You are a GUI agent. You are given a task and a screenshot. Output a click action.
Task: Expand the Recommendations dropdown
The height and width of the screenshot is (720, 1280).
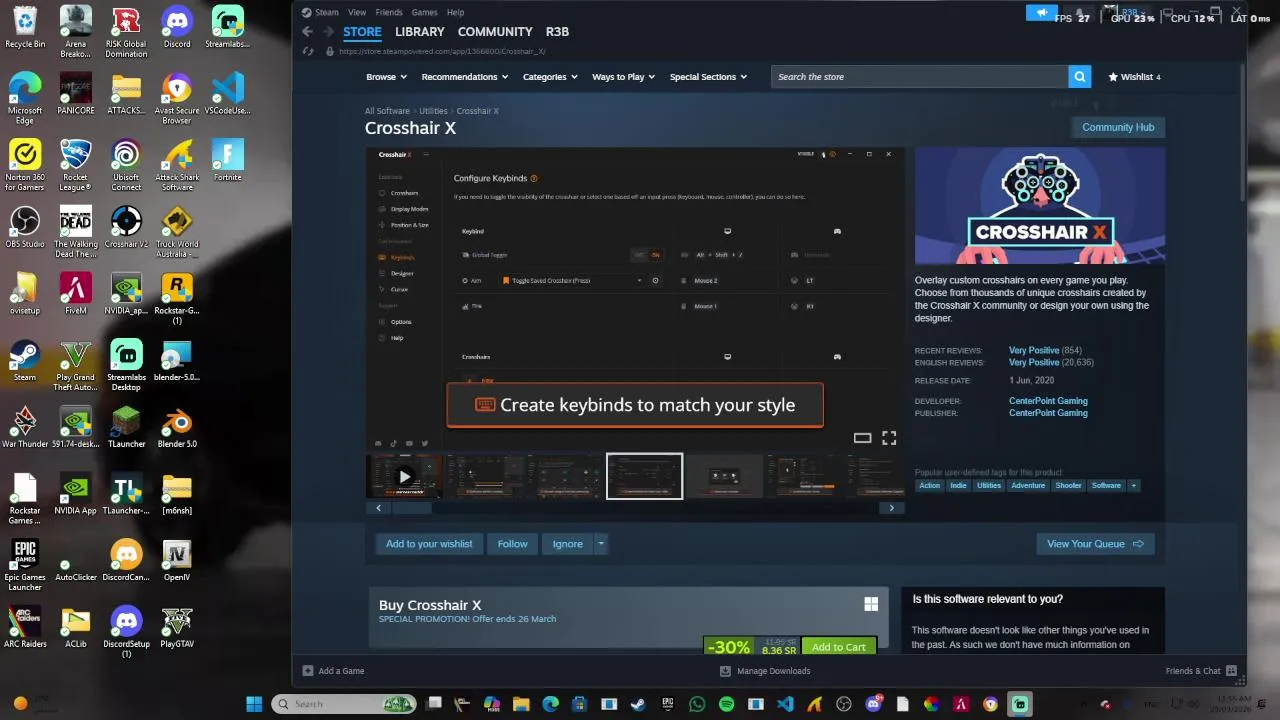pyautogui.click(x=464, y=77)
